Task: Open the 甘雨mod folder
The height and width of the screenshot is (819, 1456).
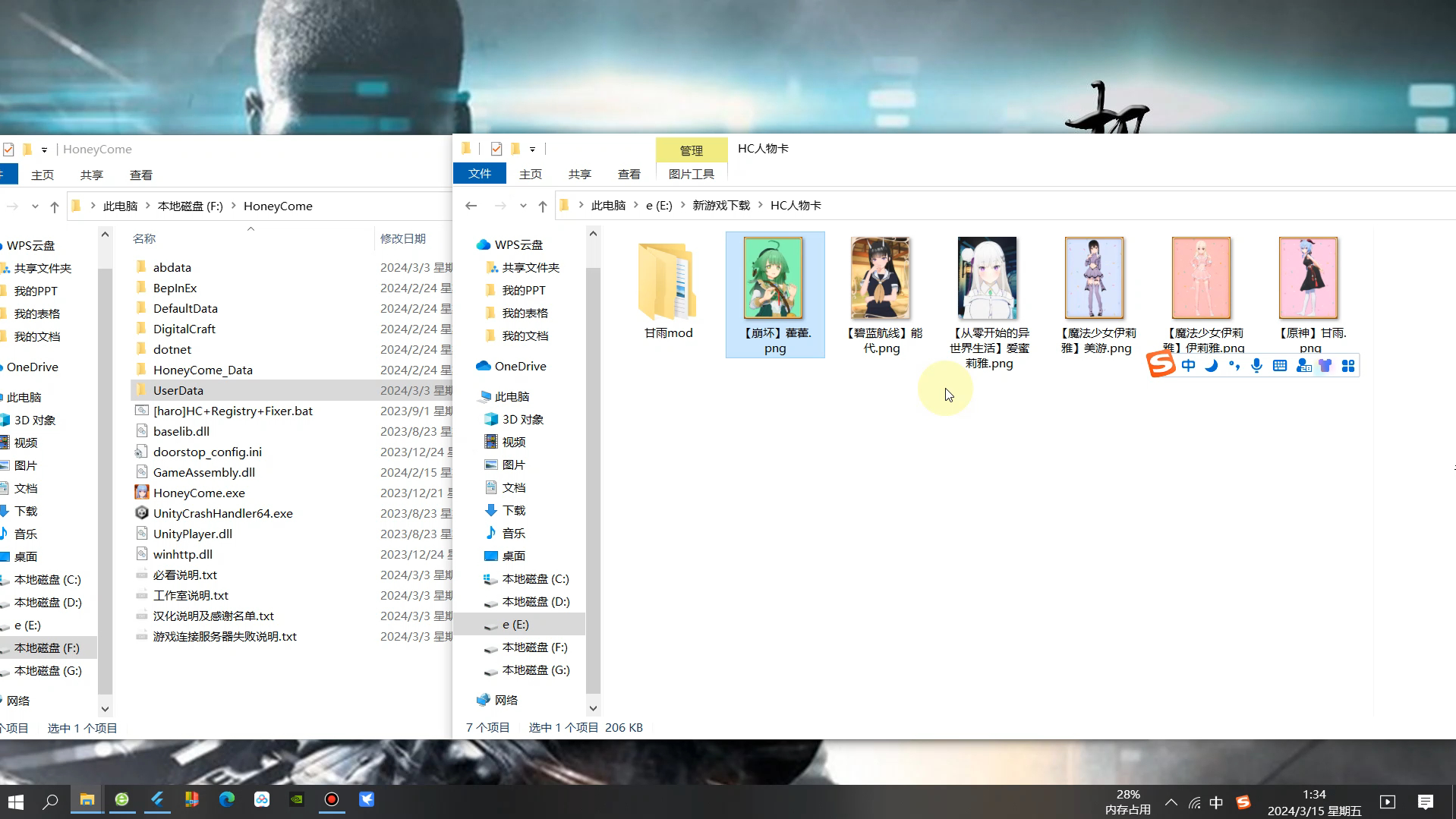Action: tap(668, 291)
